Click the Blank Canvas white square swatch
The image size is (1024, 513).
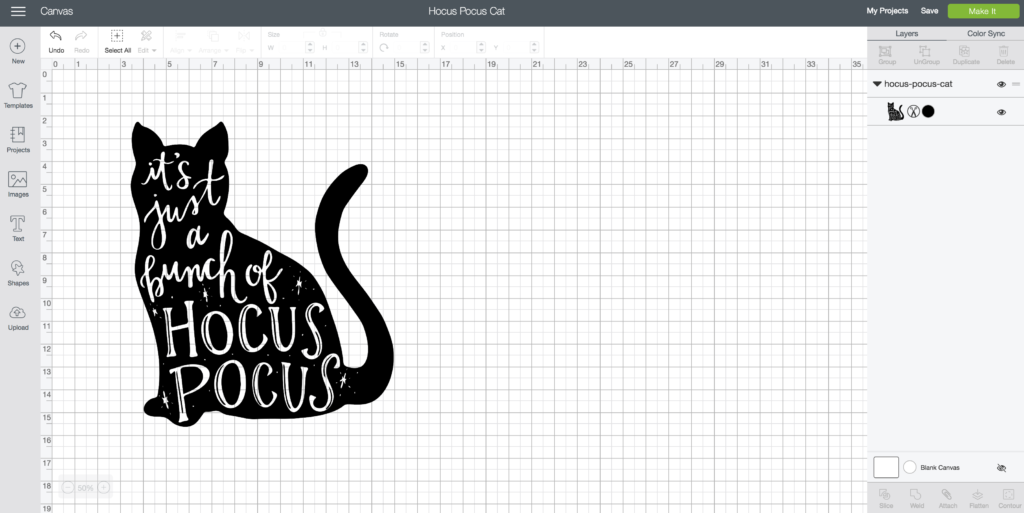886,467
